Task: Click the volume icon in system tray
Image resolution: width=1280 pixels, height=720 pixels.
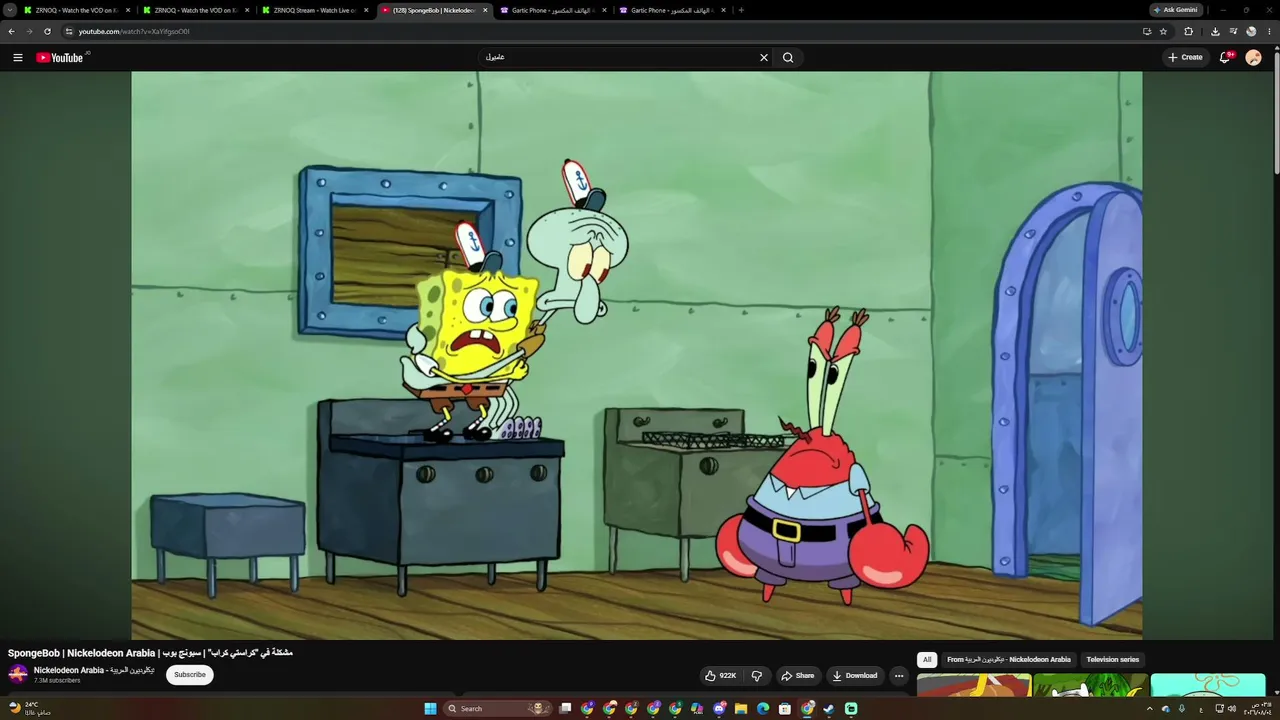Action: coord(1232,709)
